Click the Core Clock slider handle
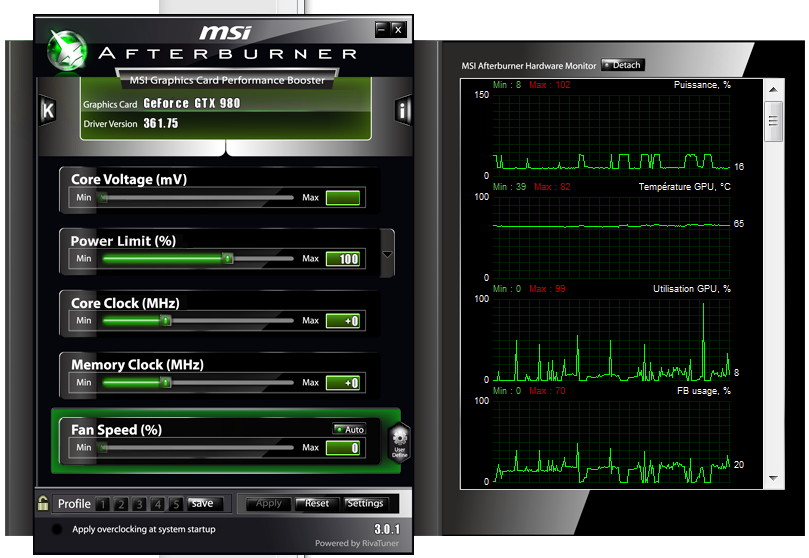The height and width of the screenshot is (558, 809). [166, 321]
